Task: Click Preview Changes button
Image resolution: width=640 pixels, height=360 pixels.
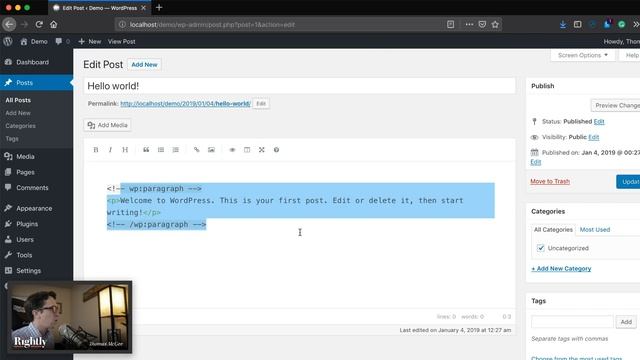Action: pos(616,105)
